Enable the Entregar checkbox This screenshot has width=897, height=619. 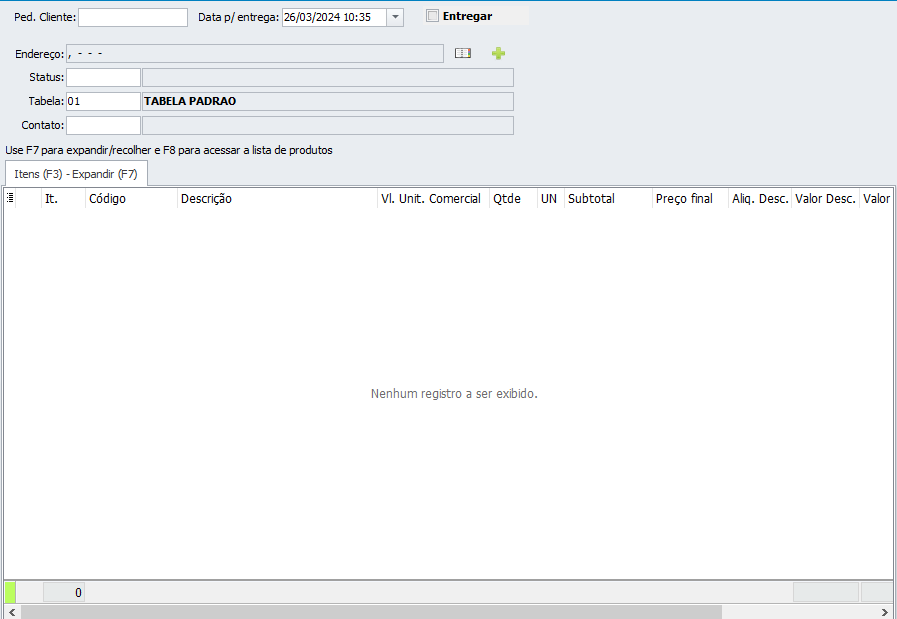[x=432, y=16]
